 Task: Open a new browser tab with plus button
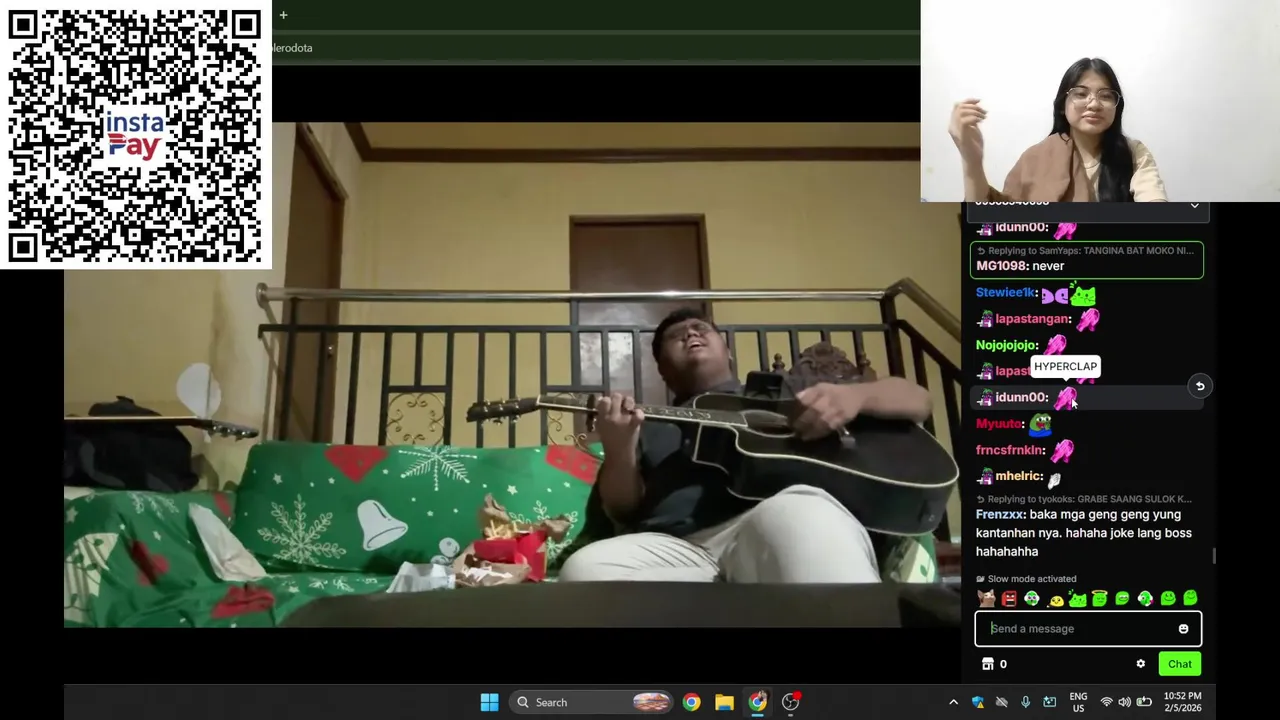click(283, 15)
